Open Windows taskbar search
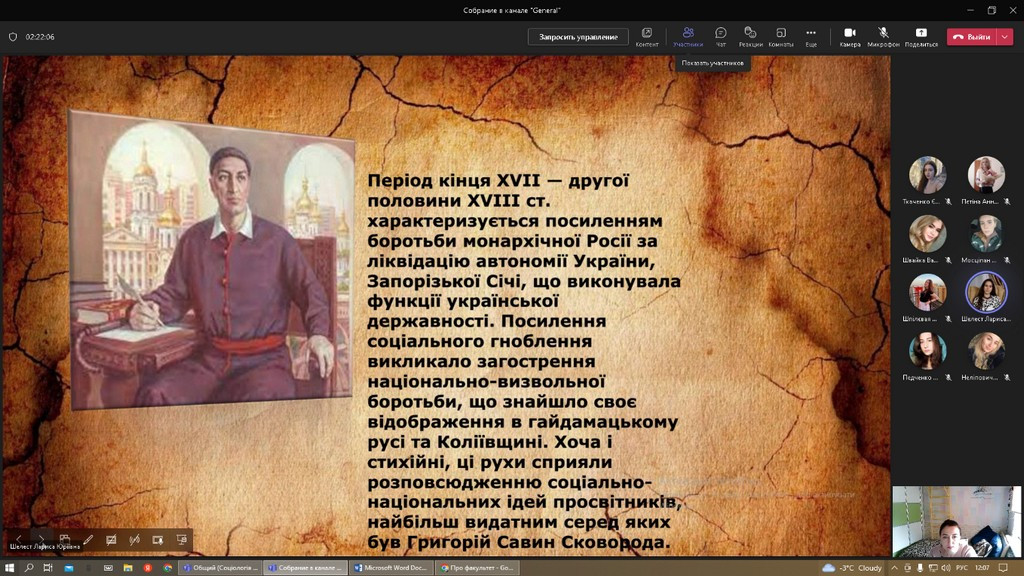The width and height of the screenshot is (1024, 576). pyautogui.click(x=29, y=568)
